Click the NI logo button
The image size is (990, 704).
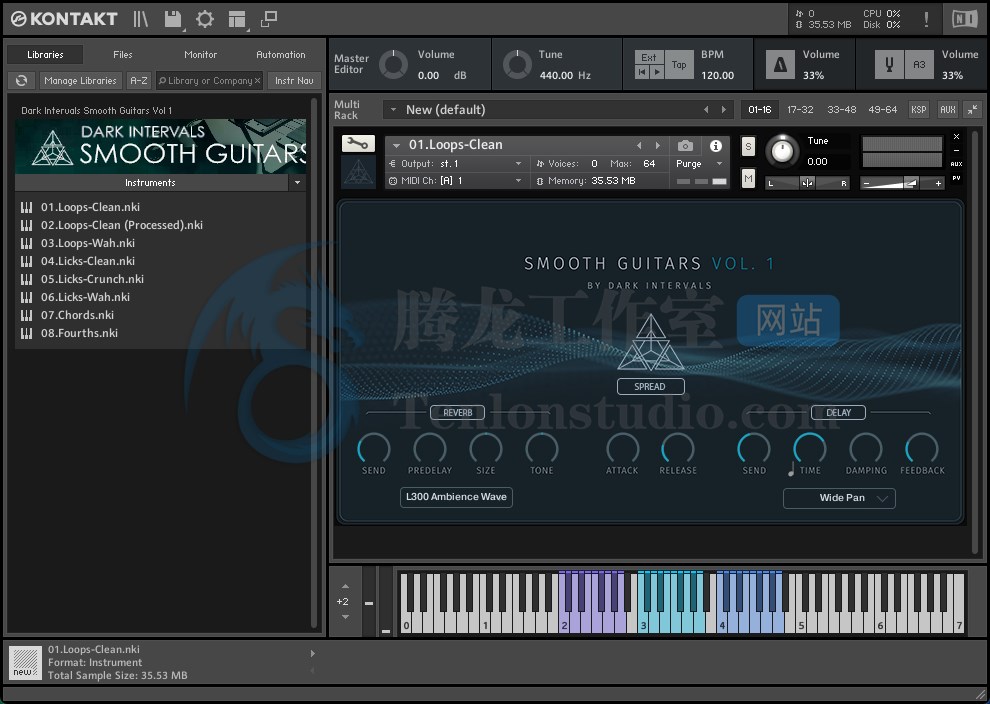(x=964, y=19)
